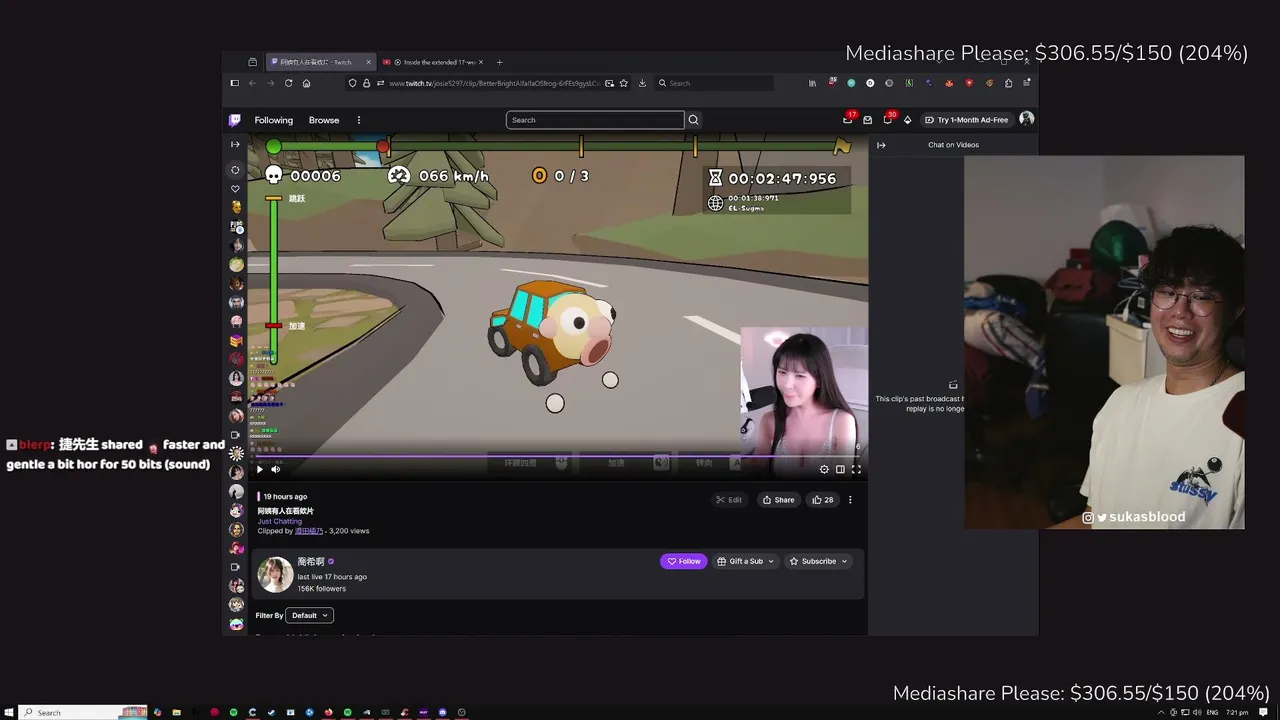Viewport: 1280px width, 720px height.
Task: Like the clip with 28 thumbs up
Action: (x=823, y=500)
